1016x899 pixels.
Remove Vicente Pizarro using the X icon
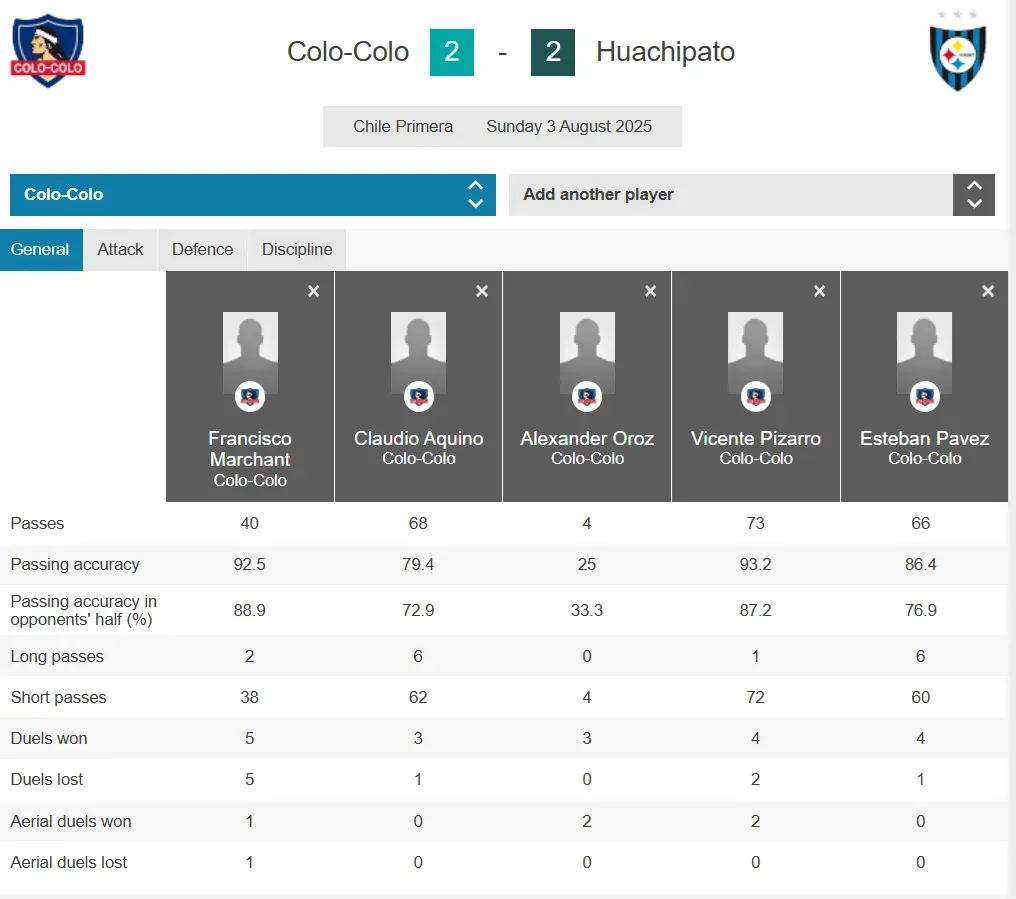(819, 291)
